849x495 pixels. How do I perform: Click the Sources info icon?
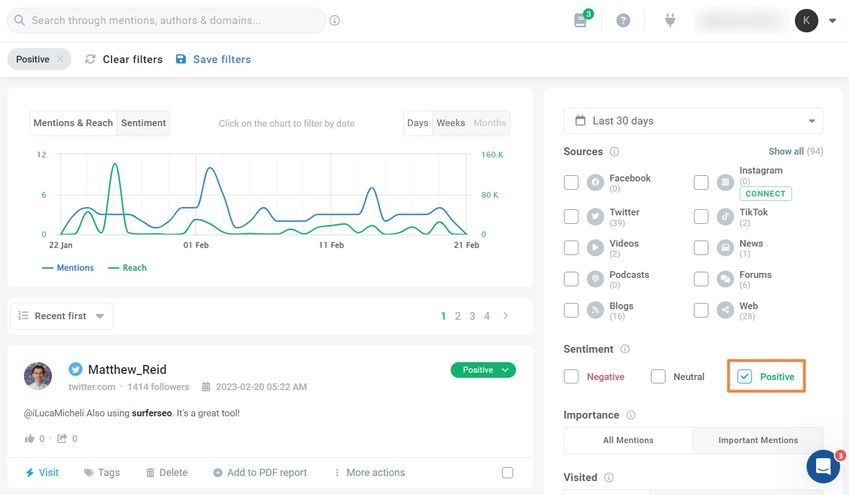pyautogui.click(x=614, y=152)
